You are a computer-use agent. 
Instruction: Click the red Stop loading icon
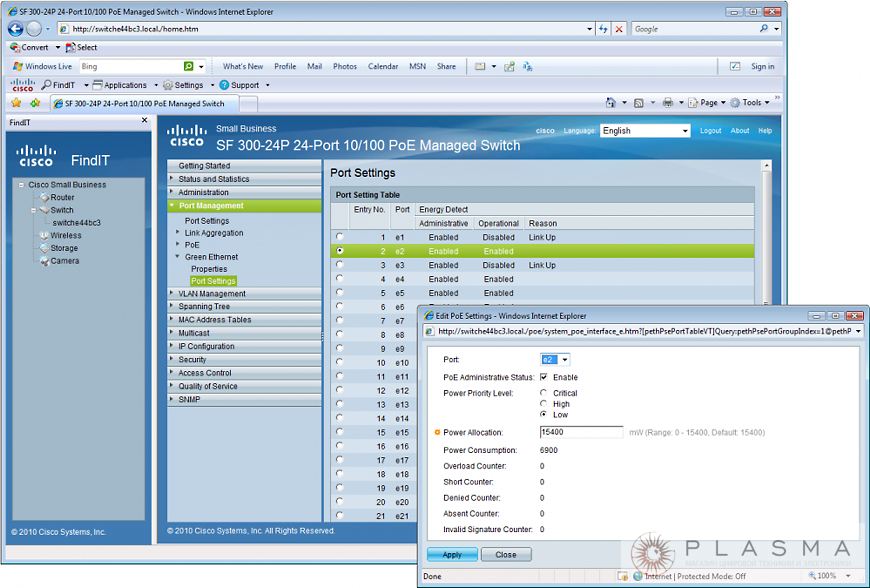click(x=619, y=29)
